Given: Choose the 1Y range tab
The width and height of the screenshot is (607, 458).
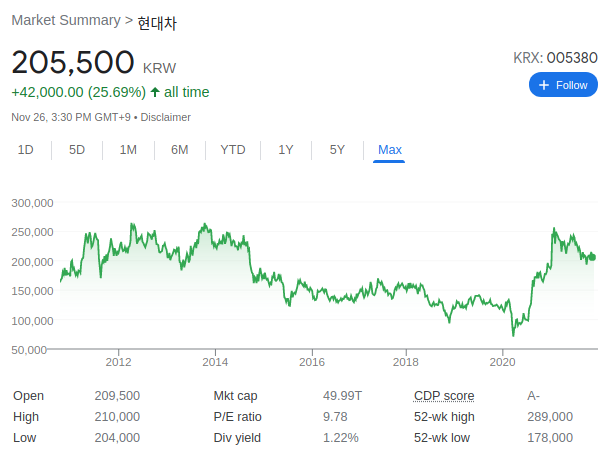Looking at the screenshot, I should (x=286, y=149).
